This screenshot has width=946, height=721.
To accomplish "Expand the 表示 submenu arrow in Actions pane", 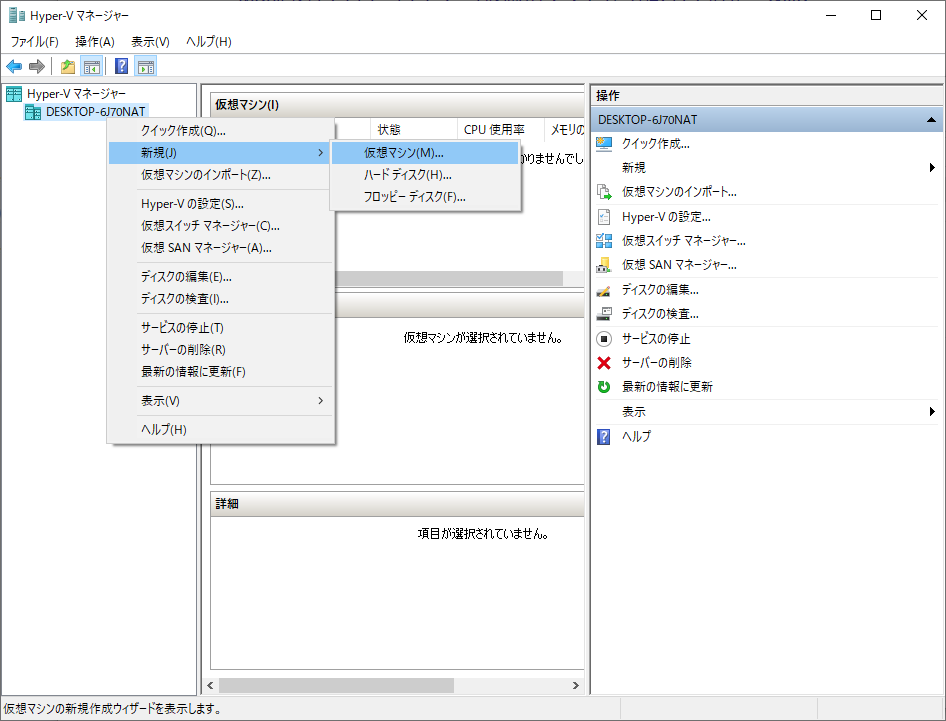I will (x=932, y=412).
